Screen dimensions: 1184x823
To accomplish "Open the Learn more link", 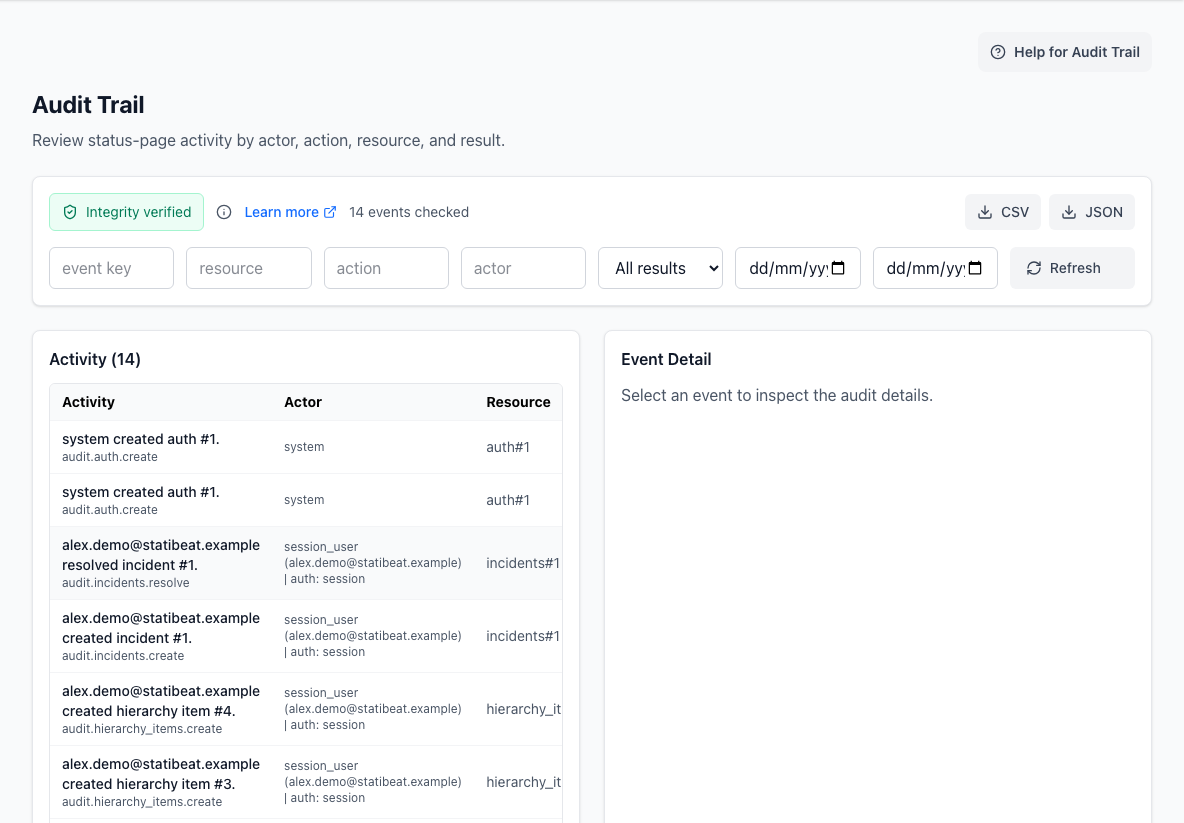I will coord(290,212).
